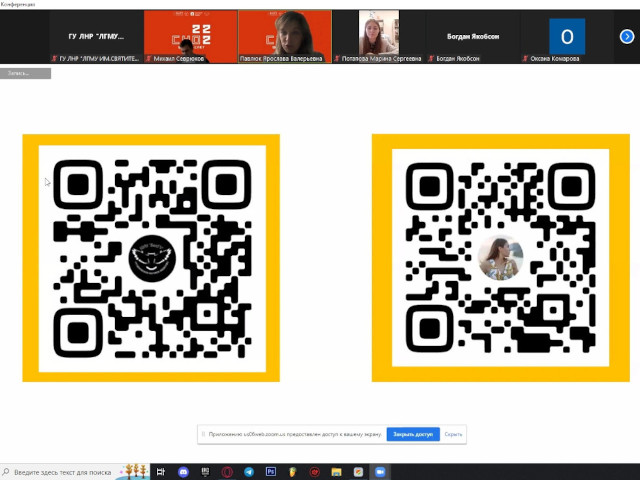Click muted mic icon of Богдан Якобсон
Screen dimensions: 640x480
[431, 59]
